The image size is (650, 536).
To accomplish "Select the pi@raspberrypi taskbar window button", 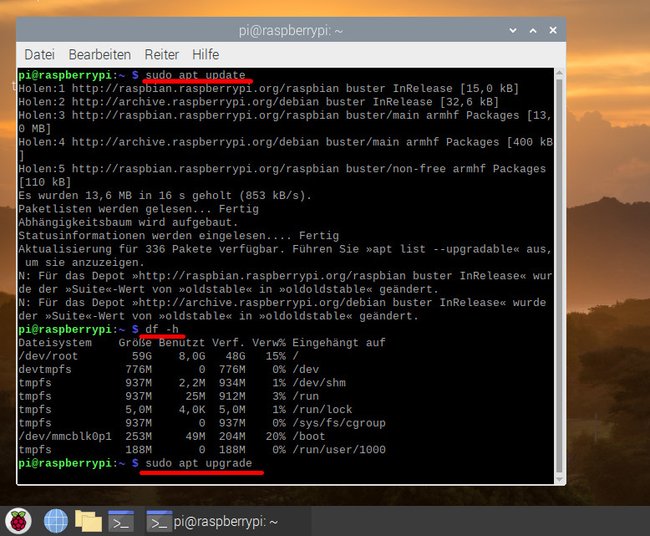I will click(213, 521).
